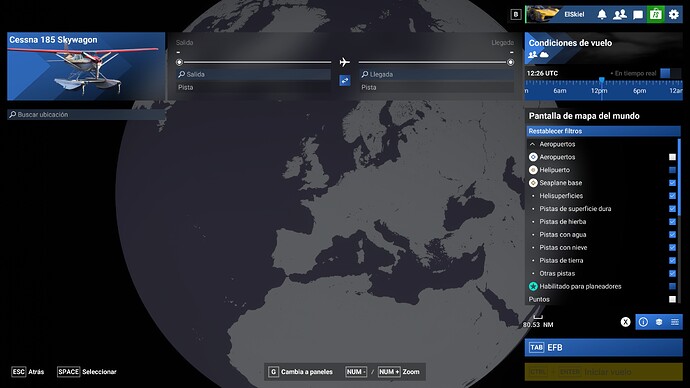Image resolution: width=690 pixels, height=388 pixels.
Task: Click SPACE Seleccionar button
Action: coord(87,372)
